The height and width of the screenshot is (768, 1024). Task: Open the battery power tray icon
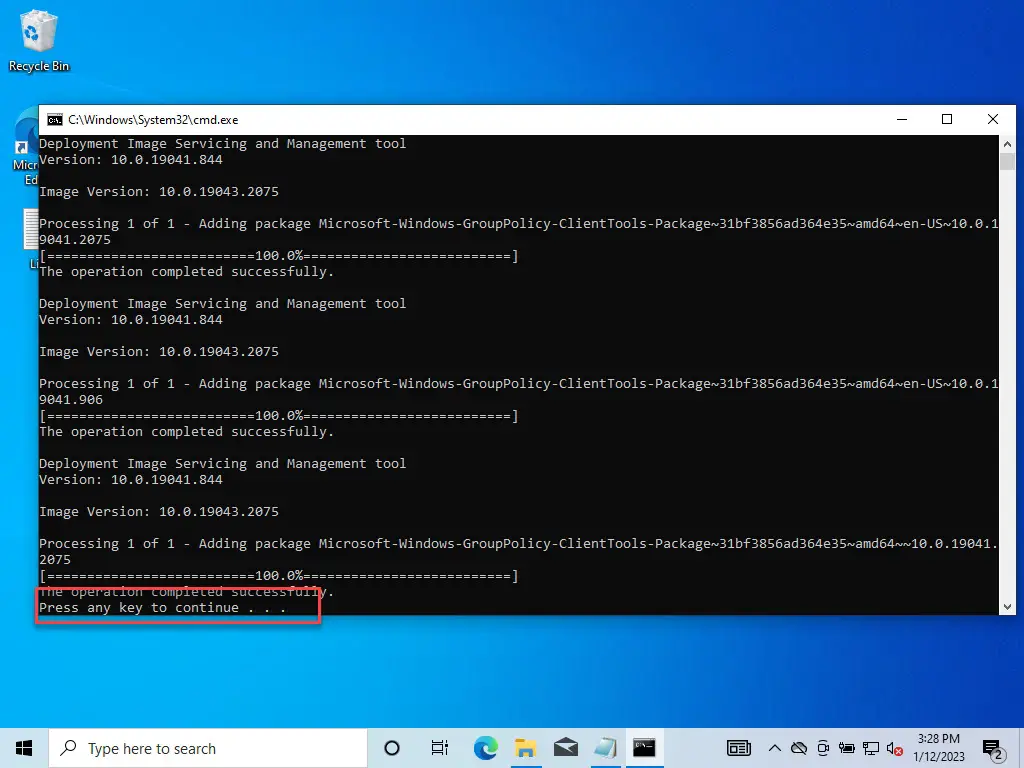(847, 748)
